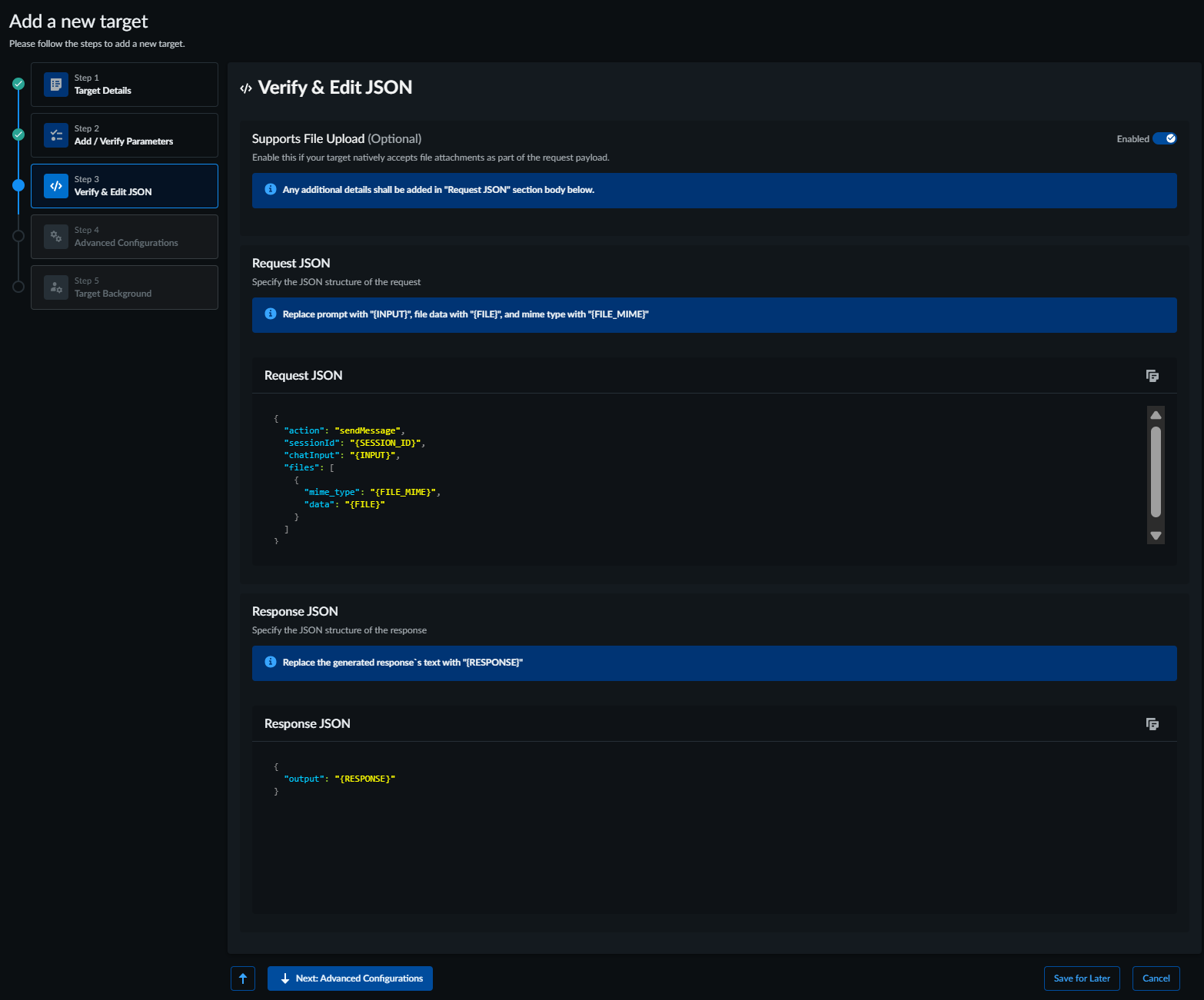Click info icon in RESPONSE replacement banner
1204x1000 pixels.
271,662
